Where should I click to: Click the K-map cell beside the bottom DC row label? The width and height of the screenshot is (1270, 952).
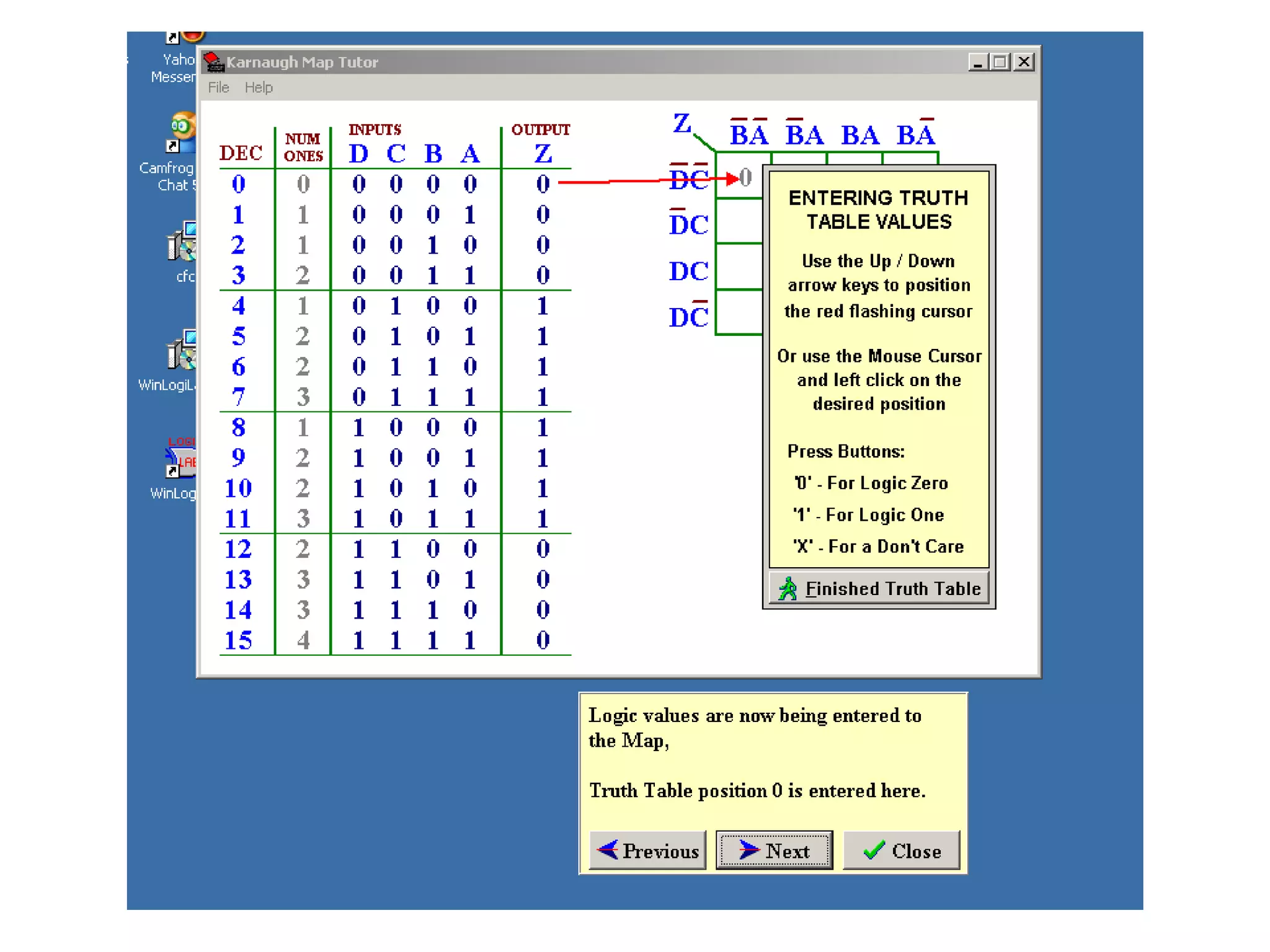739,312
